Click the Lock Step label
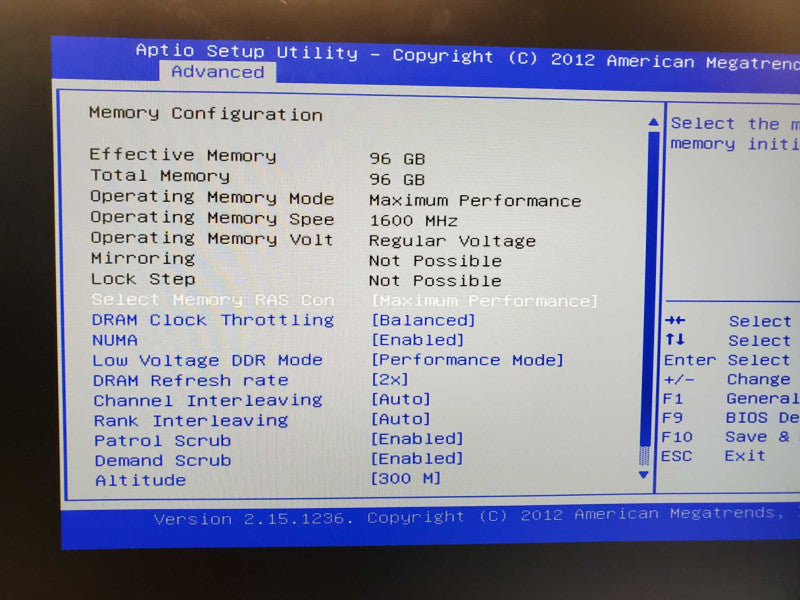 pyautogui.click(x=143, y=279)
